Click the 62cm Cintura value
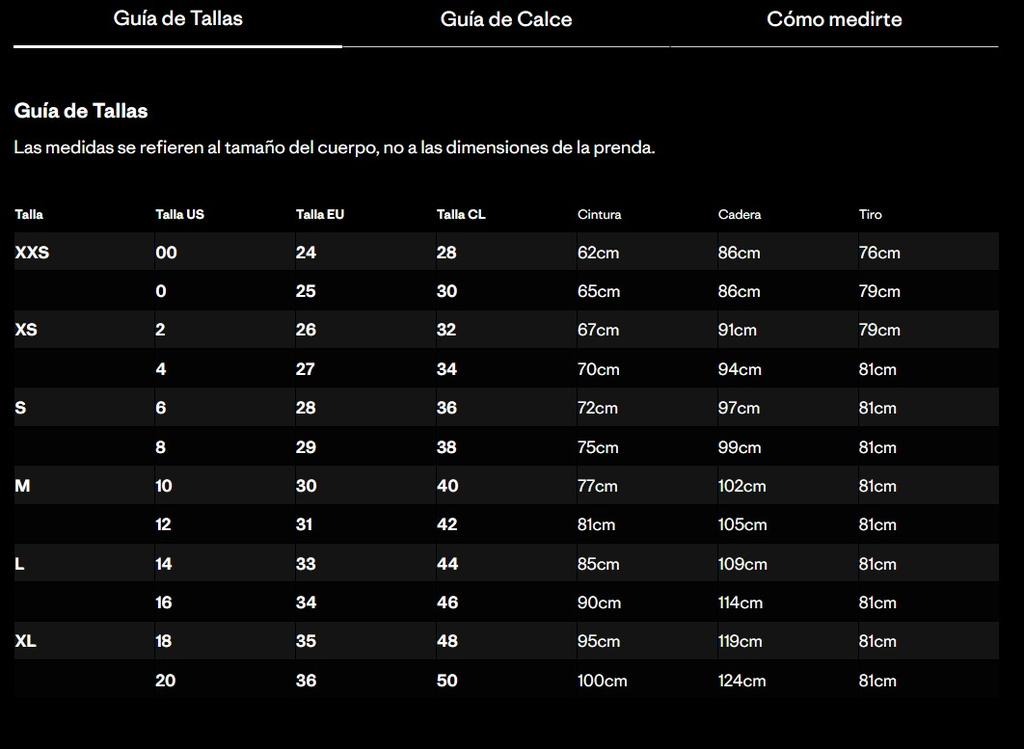The height and width of the screenshot is (749, 1024). point(598,253)
